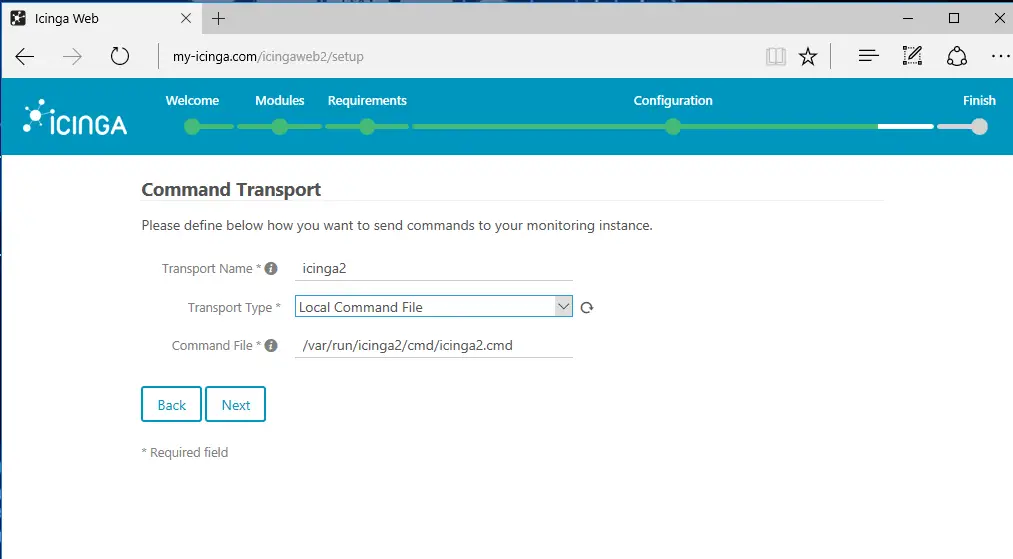
Task: Click the Modules progress dot
Action: 280,127
